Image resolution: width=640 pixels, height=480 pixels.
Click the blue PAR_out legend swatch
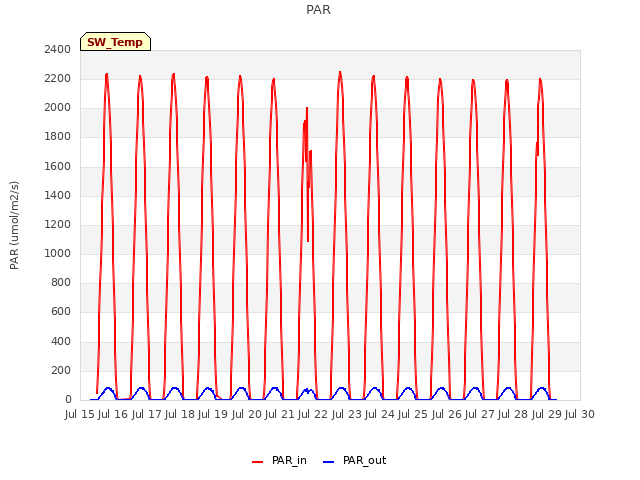pos(328,462)
